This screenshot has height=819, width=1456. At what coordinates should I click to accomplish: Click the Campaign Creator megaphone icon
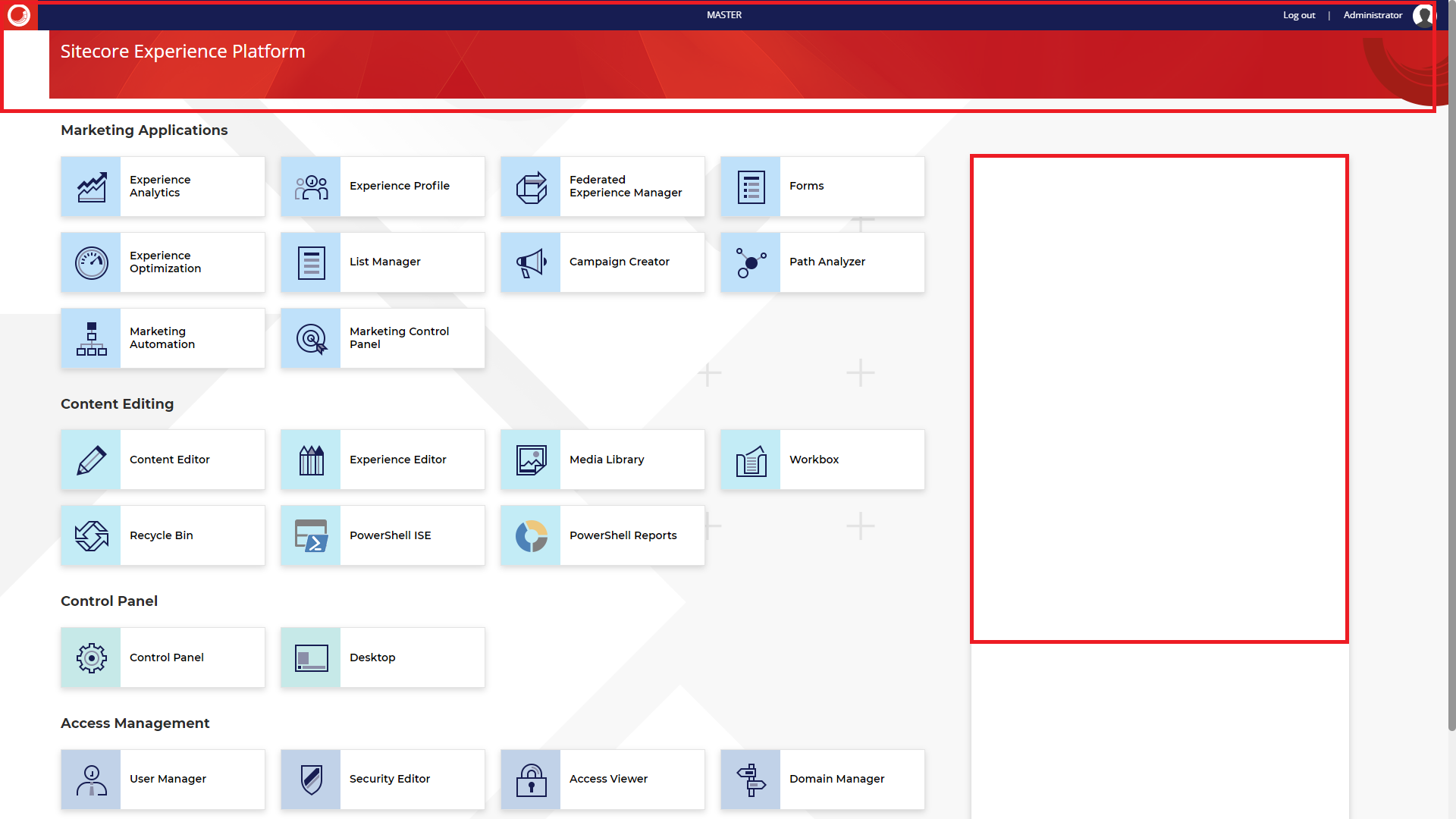531,262
